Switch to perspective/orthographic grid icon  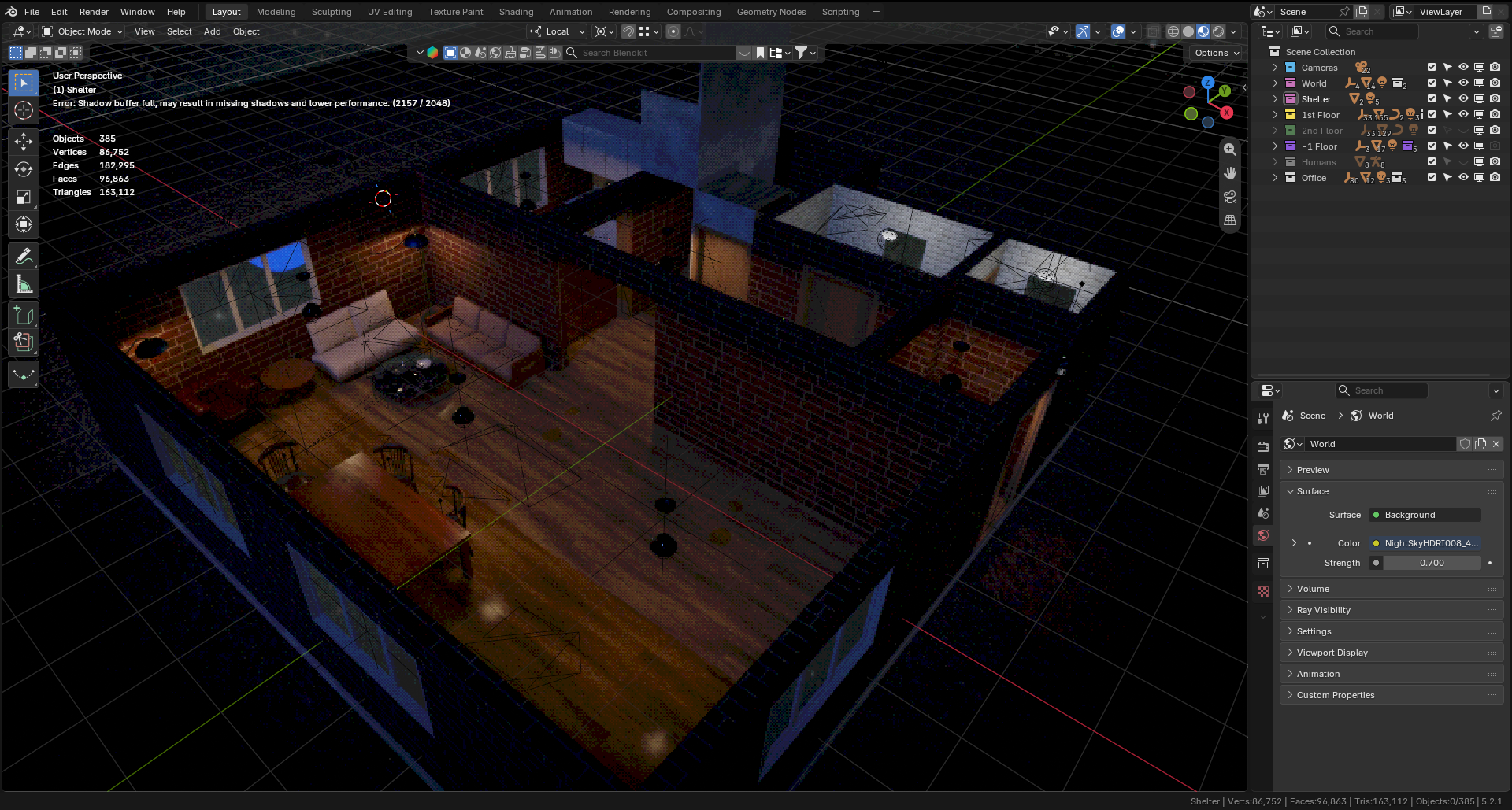pos(1230,220)
